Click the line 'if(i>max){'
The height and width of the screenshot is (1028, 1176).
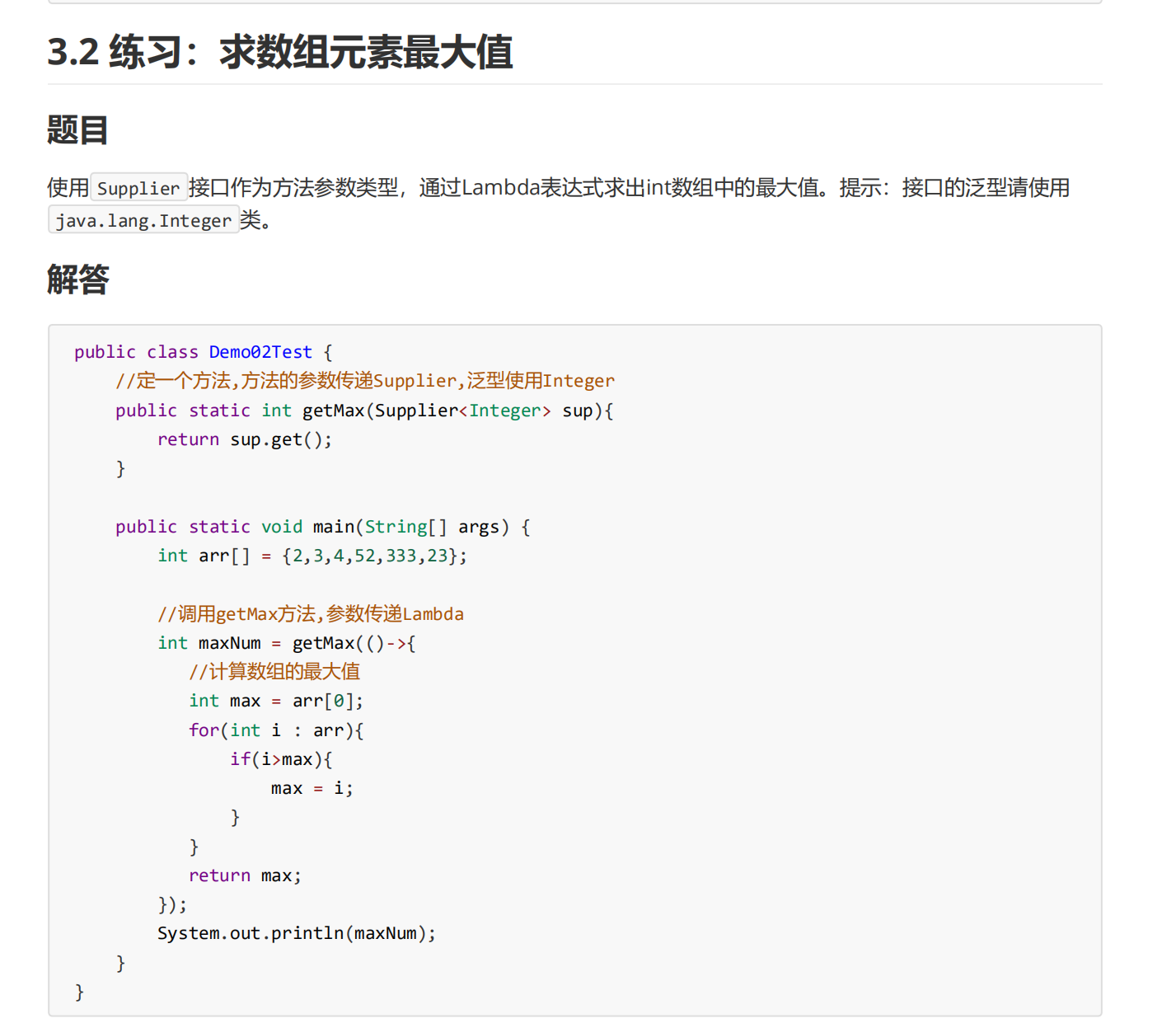pyautogui.click(x=281, y=759)
